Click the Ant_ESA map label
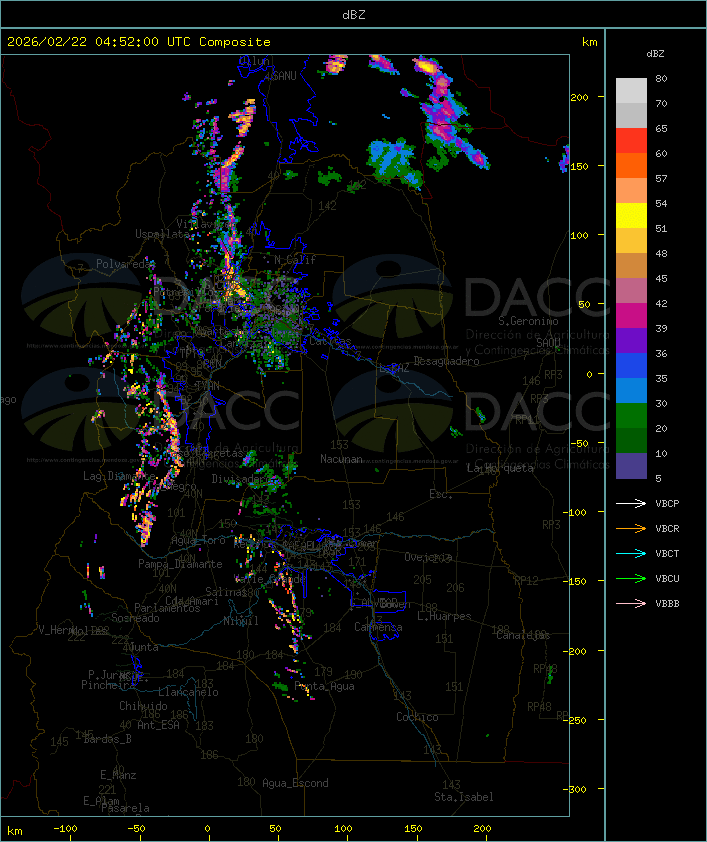 [x=158, y=725]
